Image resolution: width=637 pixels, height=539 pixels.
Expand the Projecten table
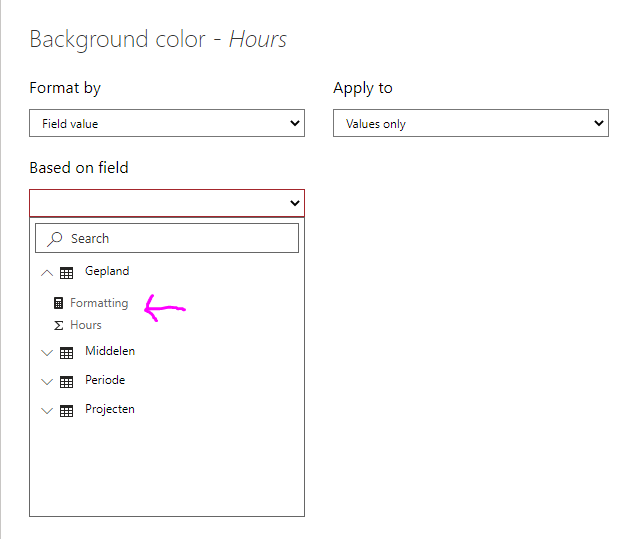coord(47,411)
